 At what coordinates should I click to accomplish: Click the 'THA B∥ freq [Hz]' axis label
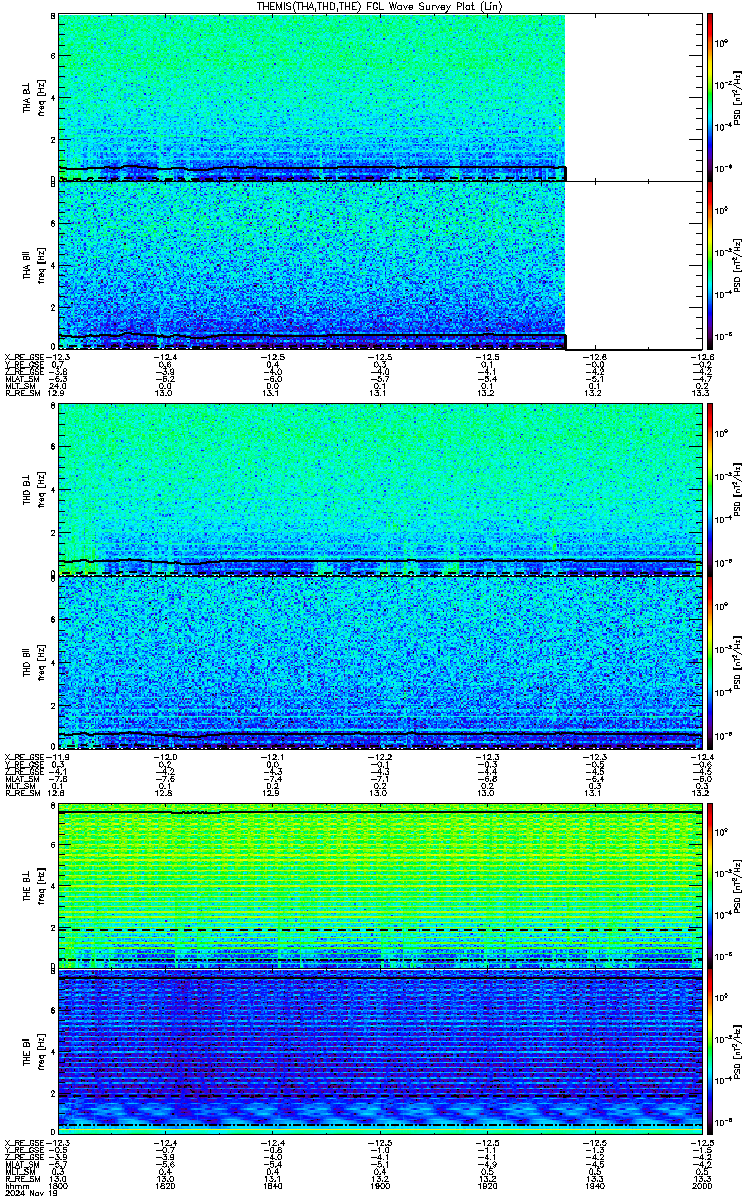click(x=33, y=266)
